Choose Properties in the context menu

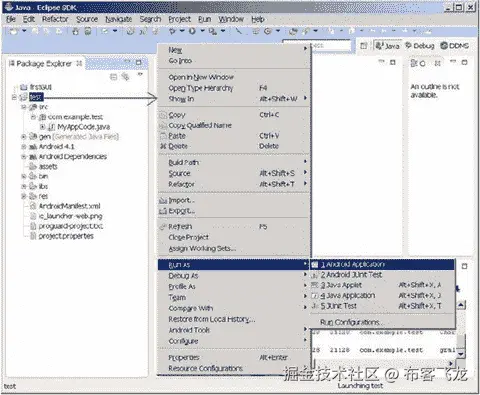point(233,358)
